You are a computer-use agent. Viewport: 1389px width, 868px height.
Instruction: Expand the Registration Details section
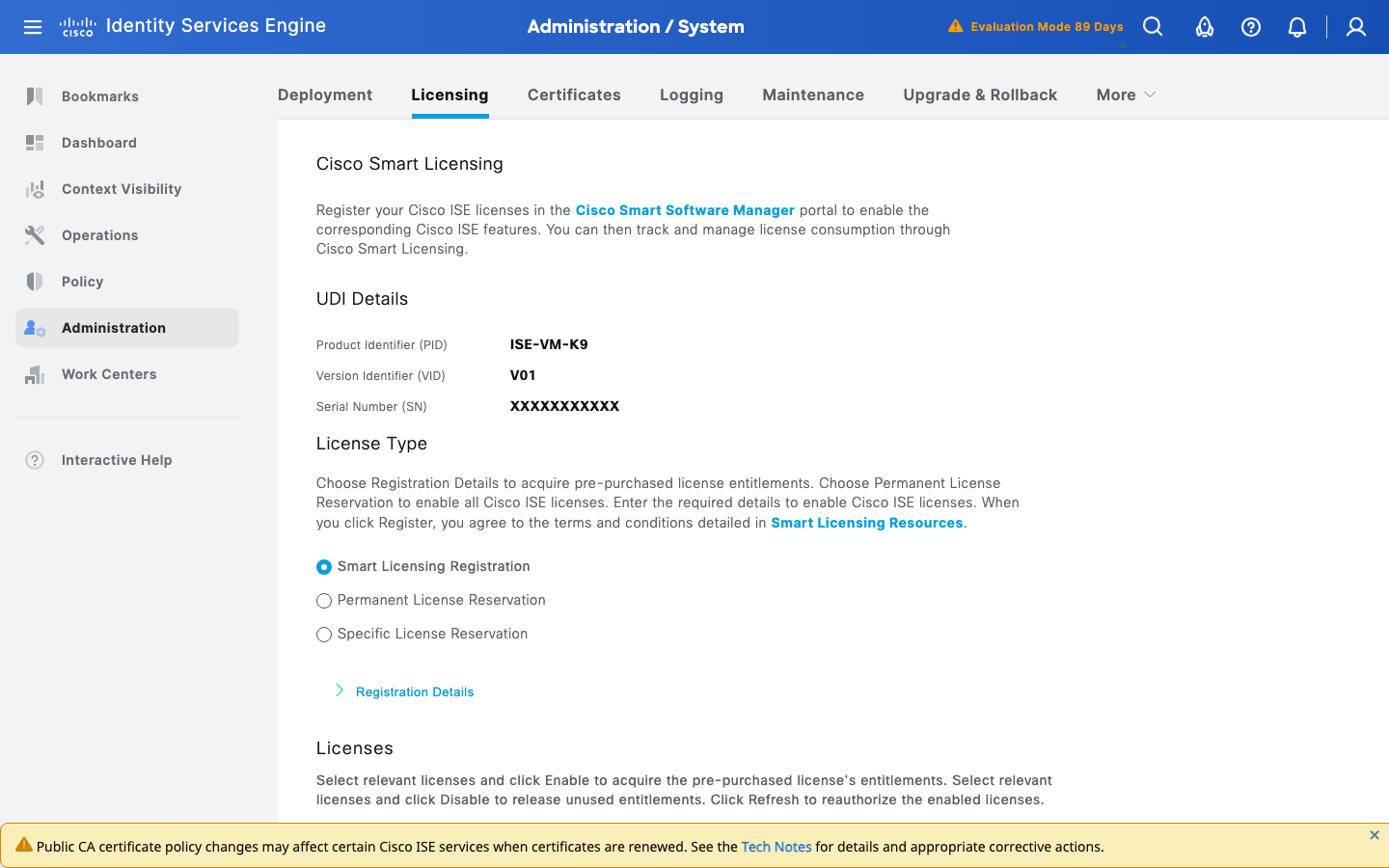tap(404, 692)
